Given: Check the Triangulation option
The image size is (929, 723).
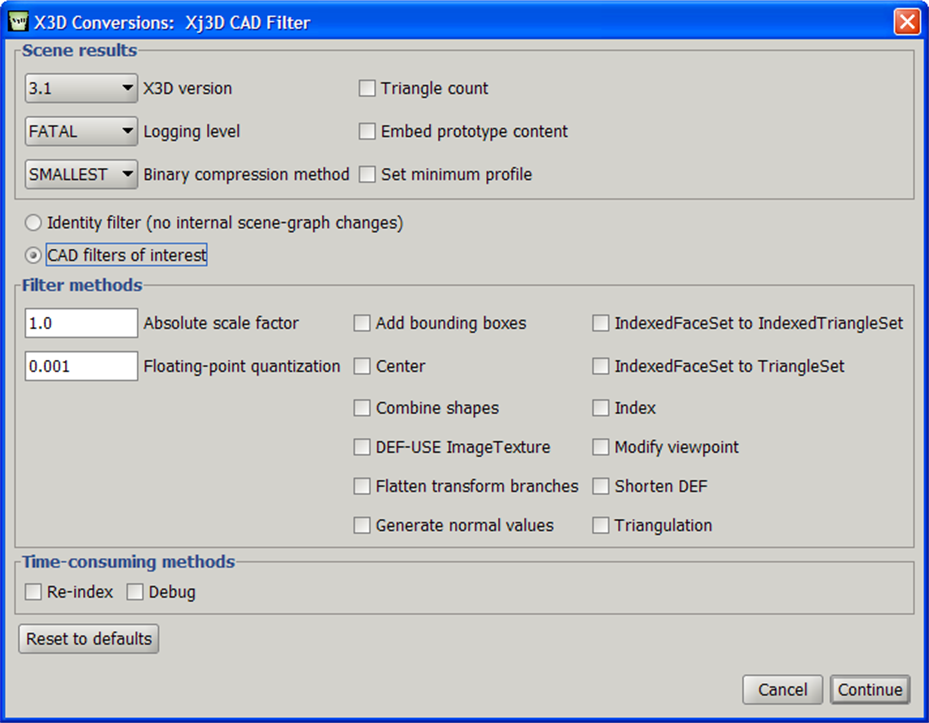Looking at the screenshot, I should [601, 525].
